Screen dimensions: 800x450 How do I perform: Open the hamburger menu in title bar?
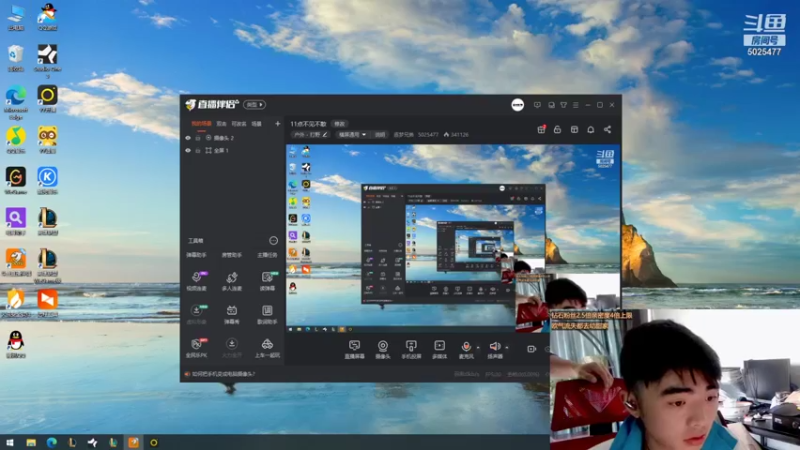pyautogui.click(x=576, y=105)
